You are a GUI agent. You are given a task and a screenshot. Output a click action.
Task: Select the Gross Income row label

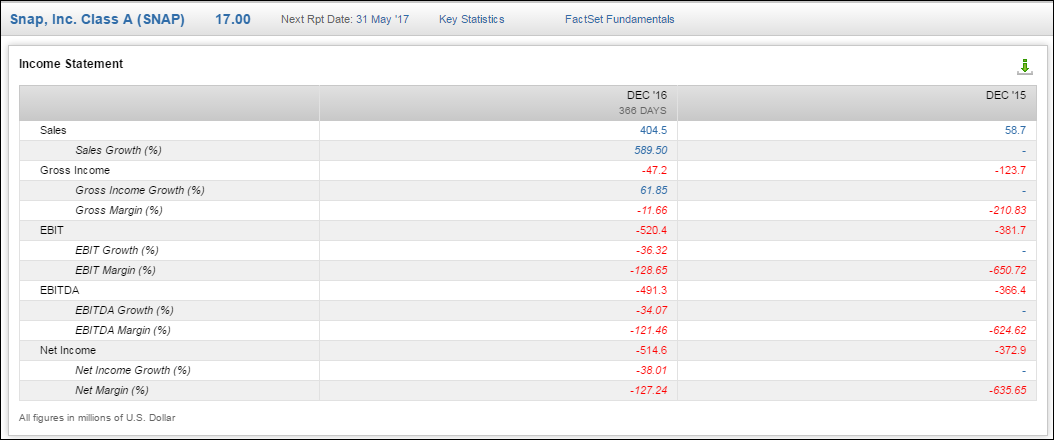coord(75,170)
